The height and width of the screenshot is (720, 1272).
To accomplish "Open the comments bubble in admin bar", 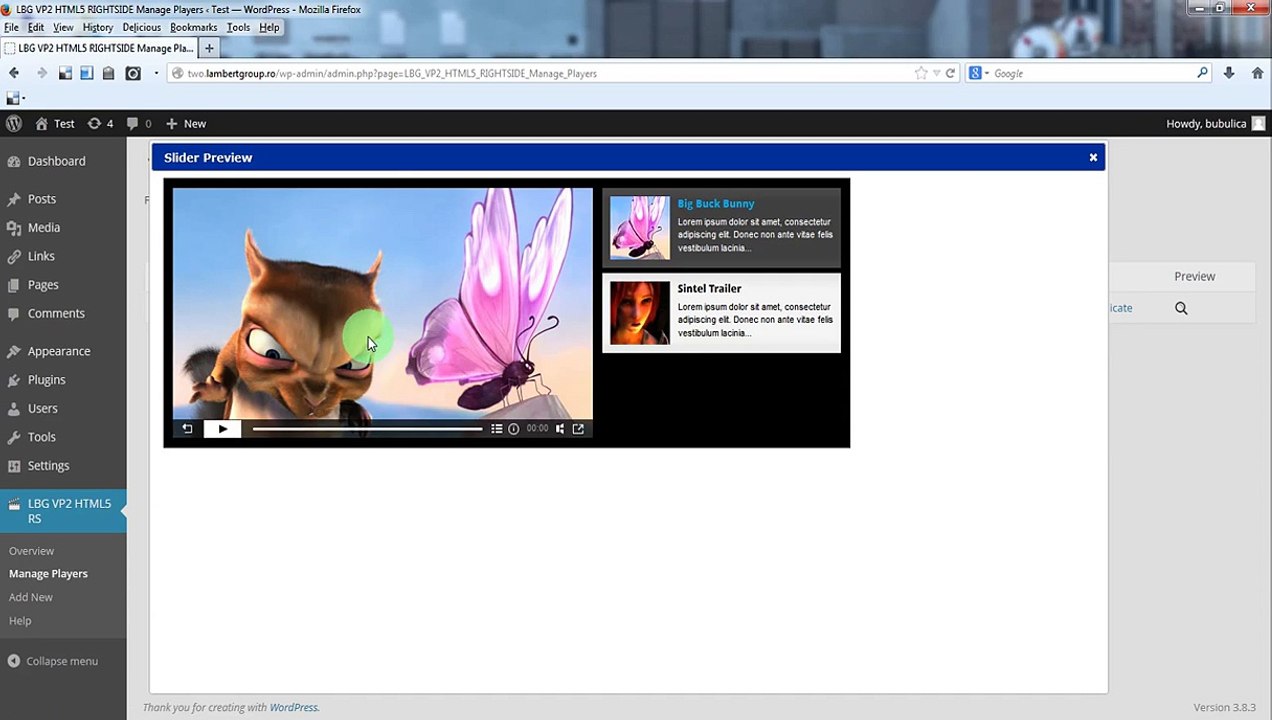I will point(139,123).
